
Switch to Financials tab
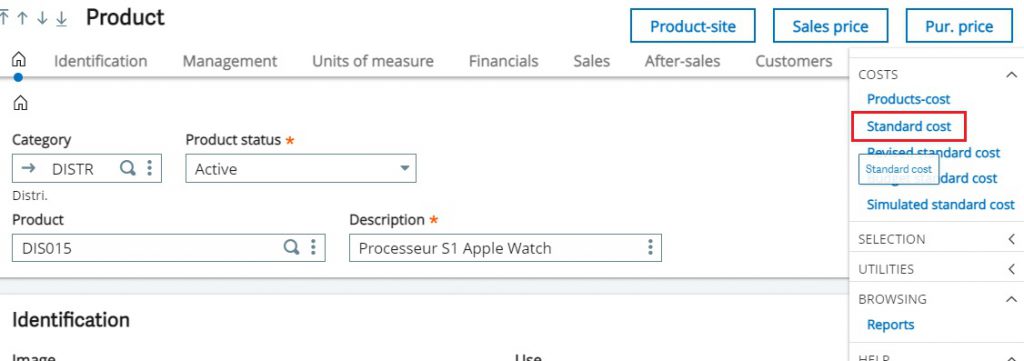(x=504, y=61)
